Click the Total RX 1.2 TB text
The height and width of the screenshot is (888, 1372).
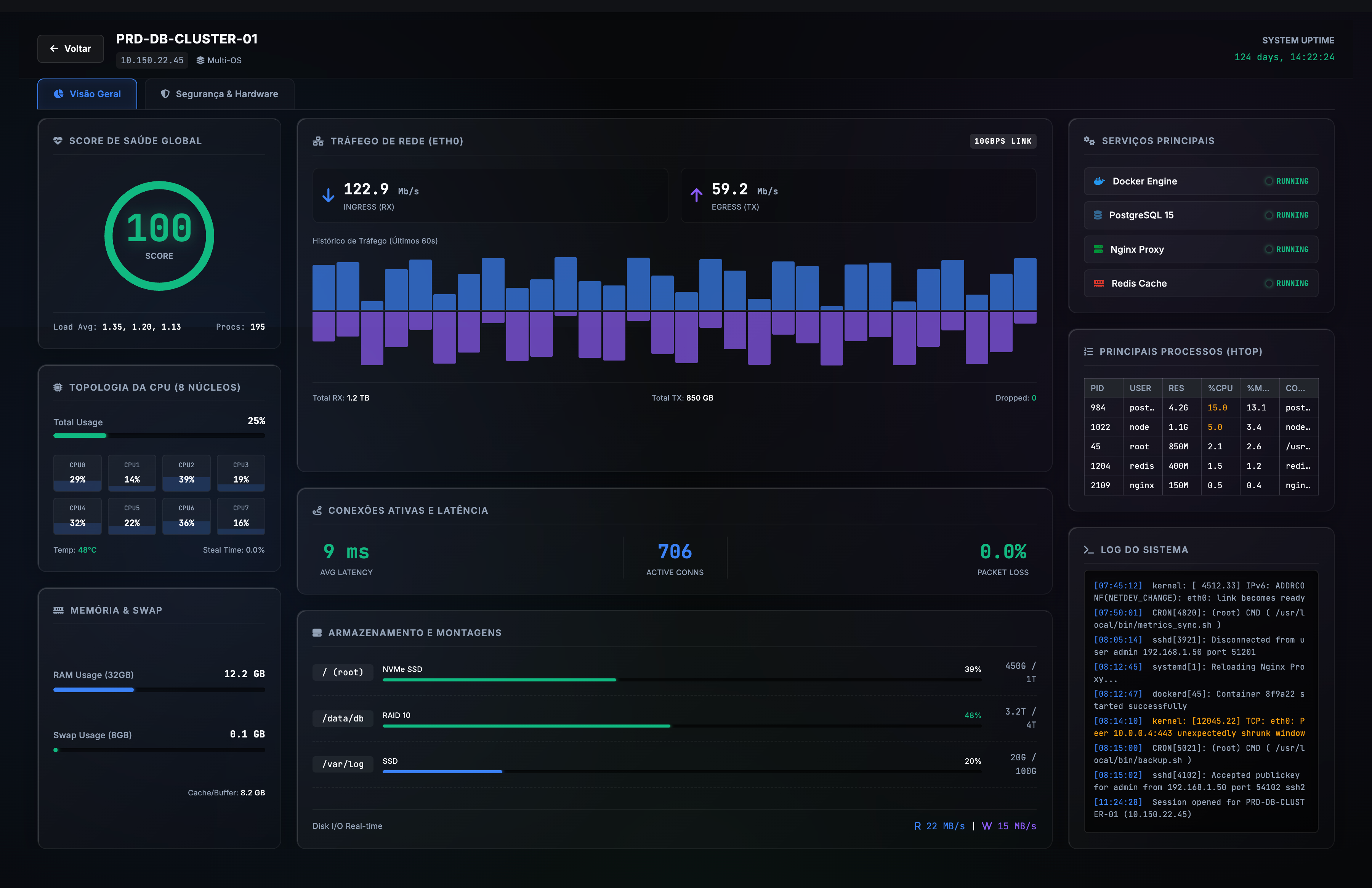(341, 398)
